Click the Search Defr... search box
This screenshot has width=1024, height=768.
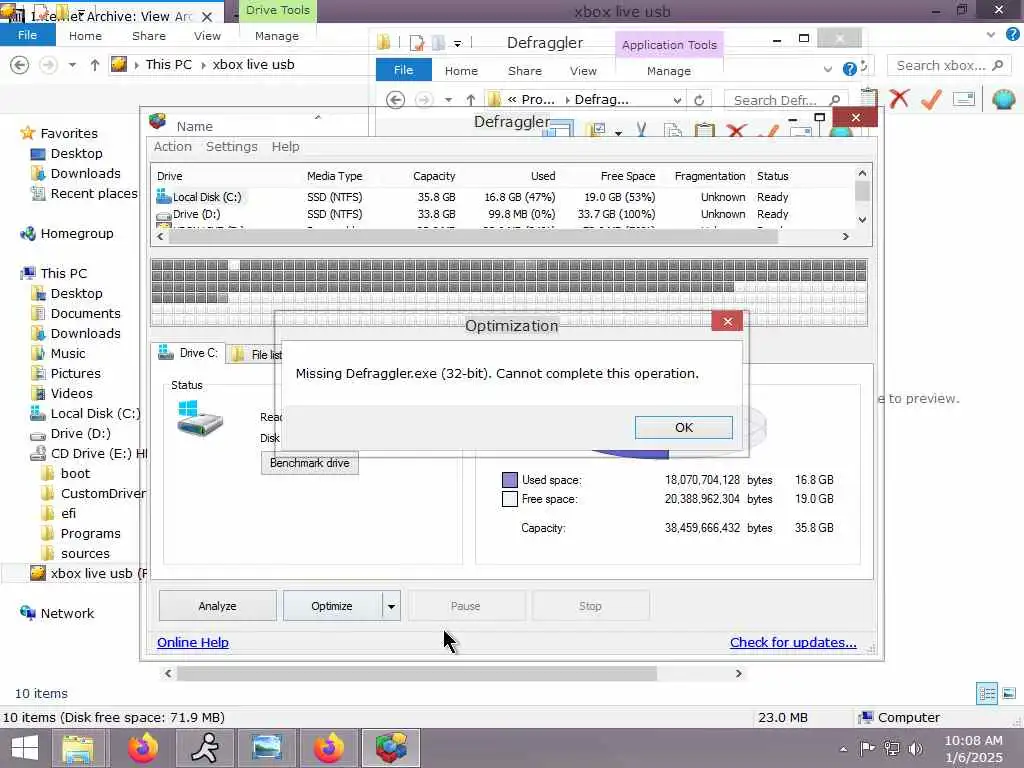[x=786, y=100]
